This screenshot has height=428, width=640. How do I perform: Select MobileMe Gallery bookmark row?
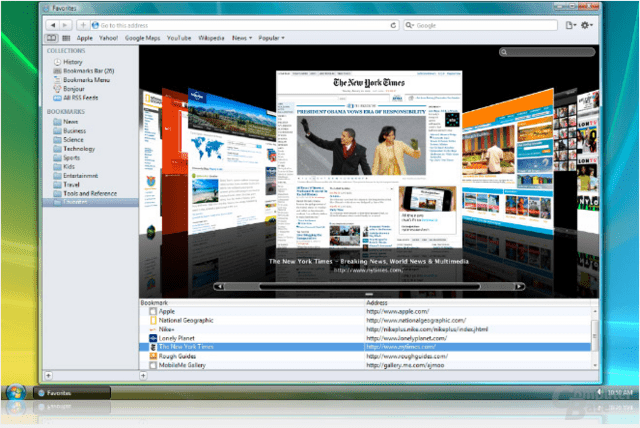[365, 365]
